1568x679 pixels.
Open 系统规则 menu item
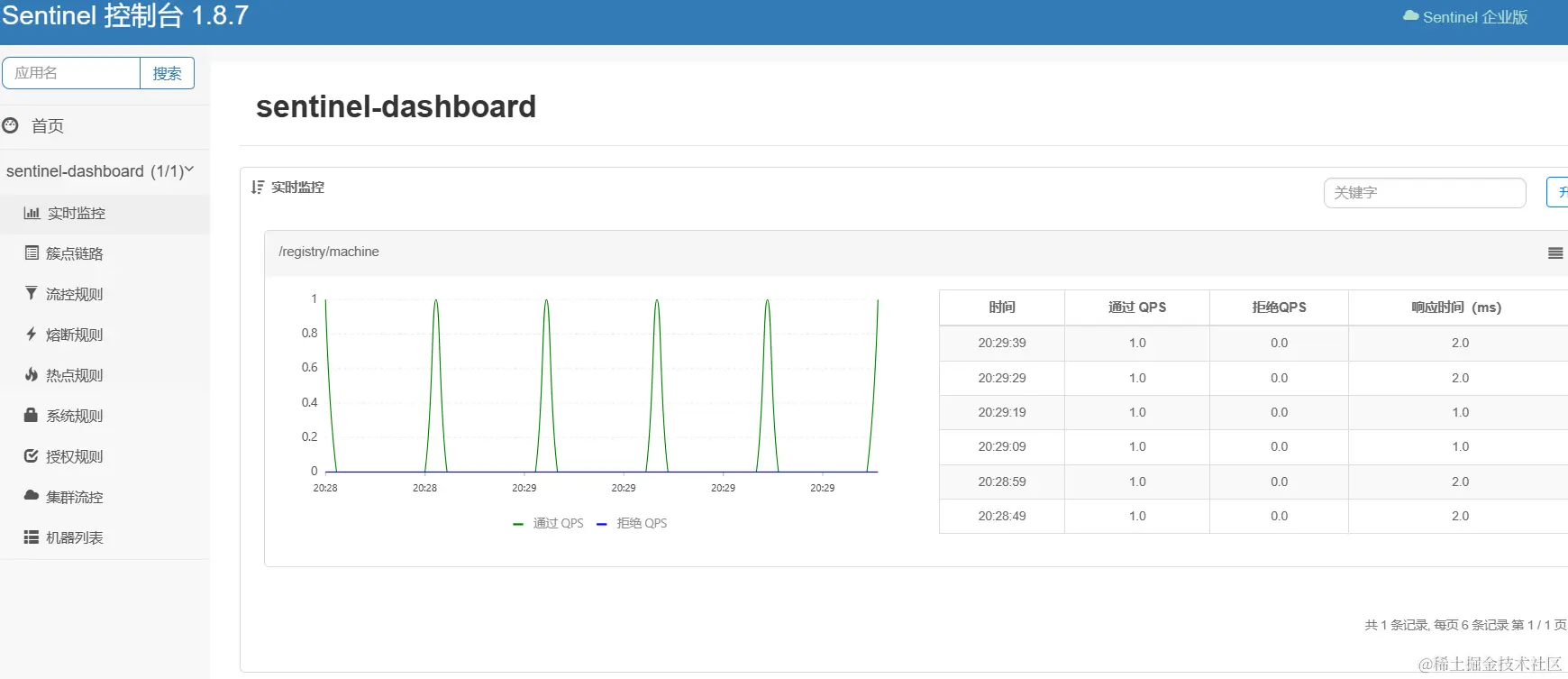(105, 417)
